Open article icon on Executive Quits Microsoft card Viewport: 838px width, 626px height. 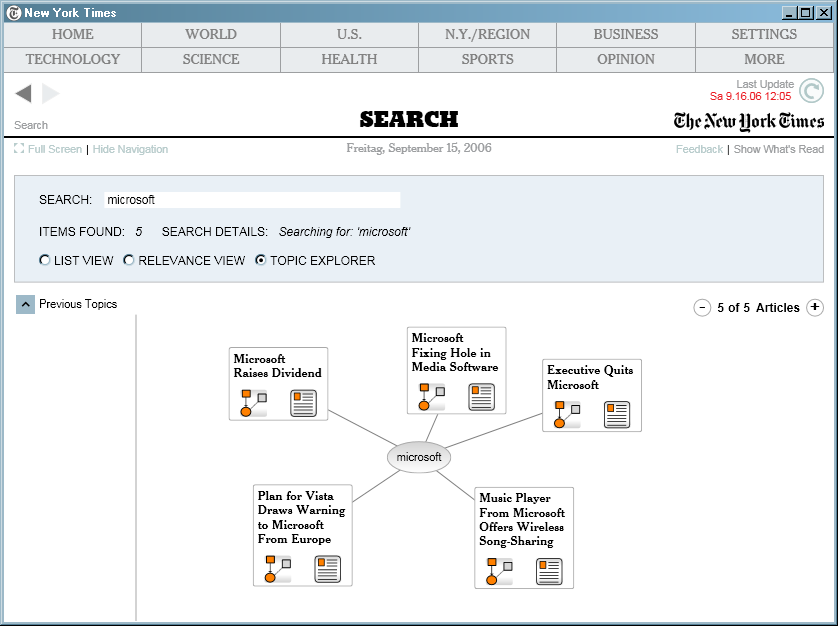[617, 415]
